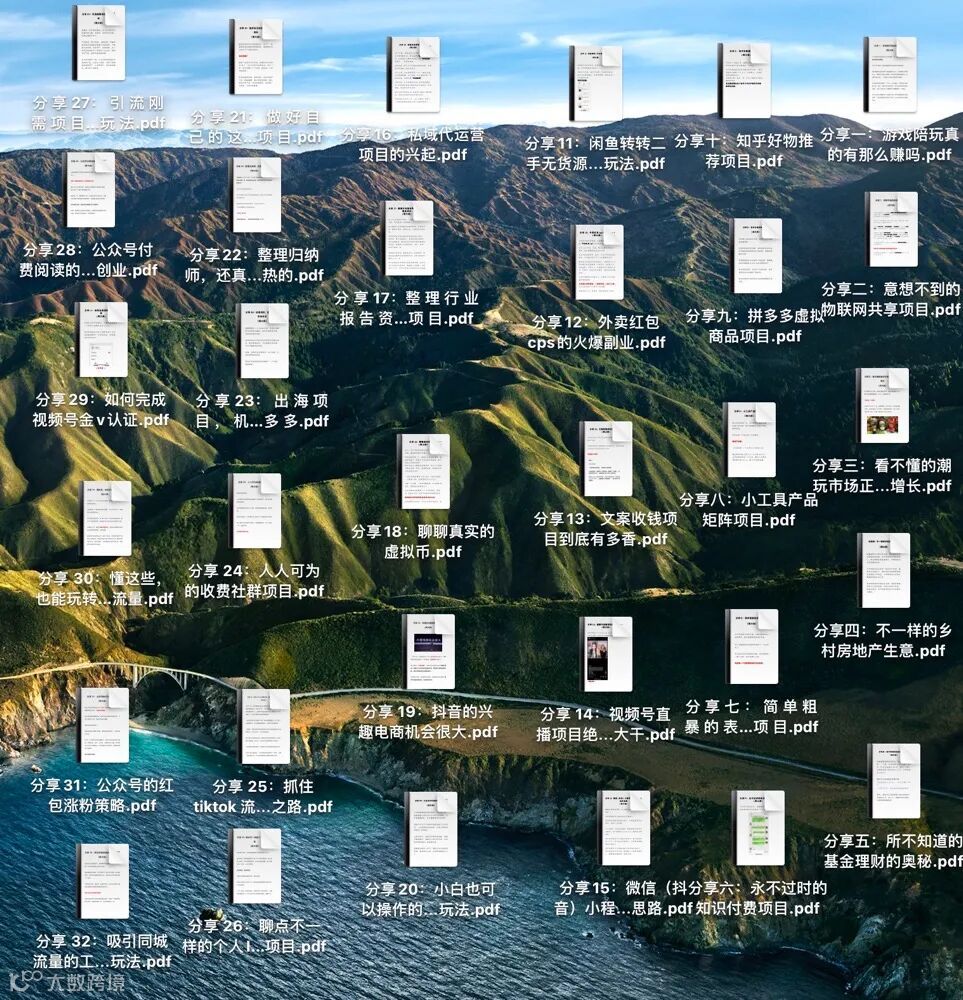Select the 分享32 吸引同城流量 PDF icon

(x=102, y=881)
